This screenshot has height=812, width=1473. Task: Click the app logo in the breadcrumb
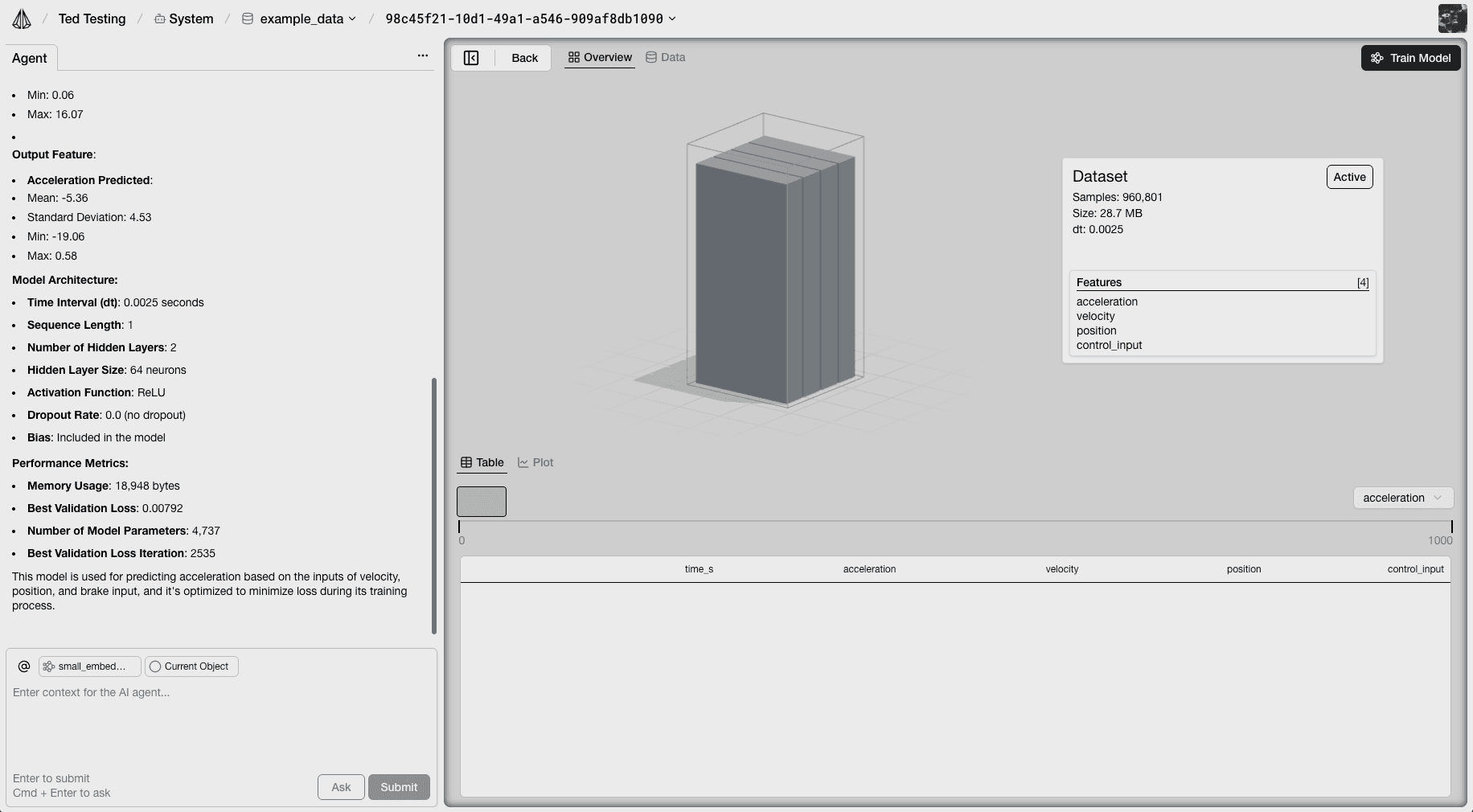tap(22, 18)
